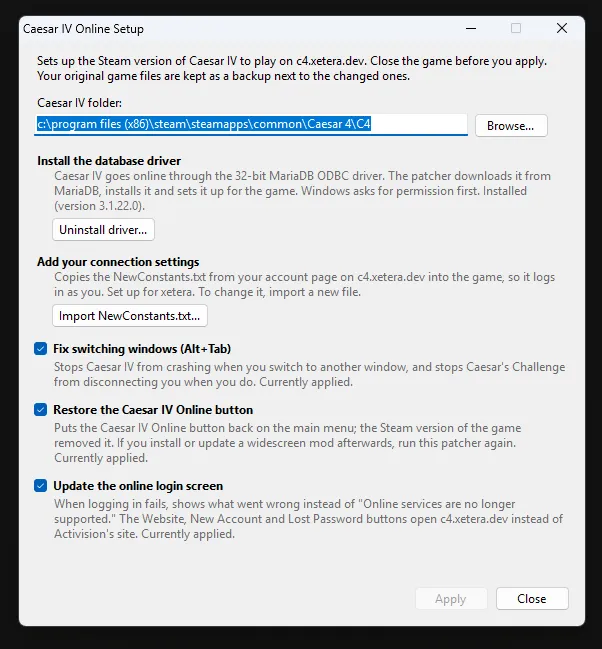Close window using title bar X
The image size is (602, 649).
pos(562,29)
